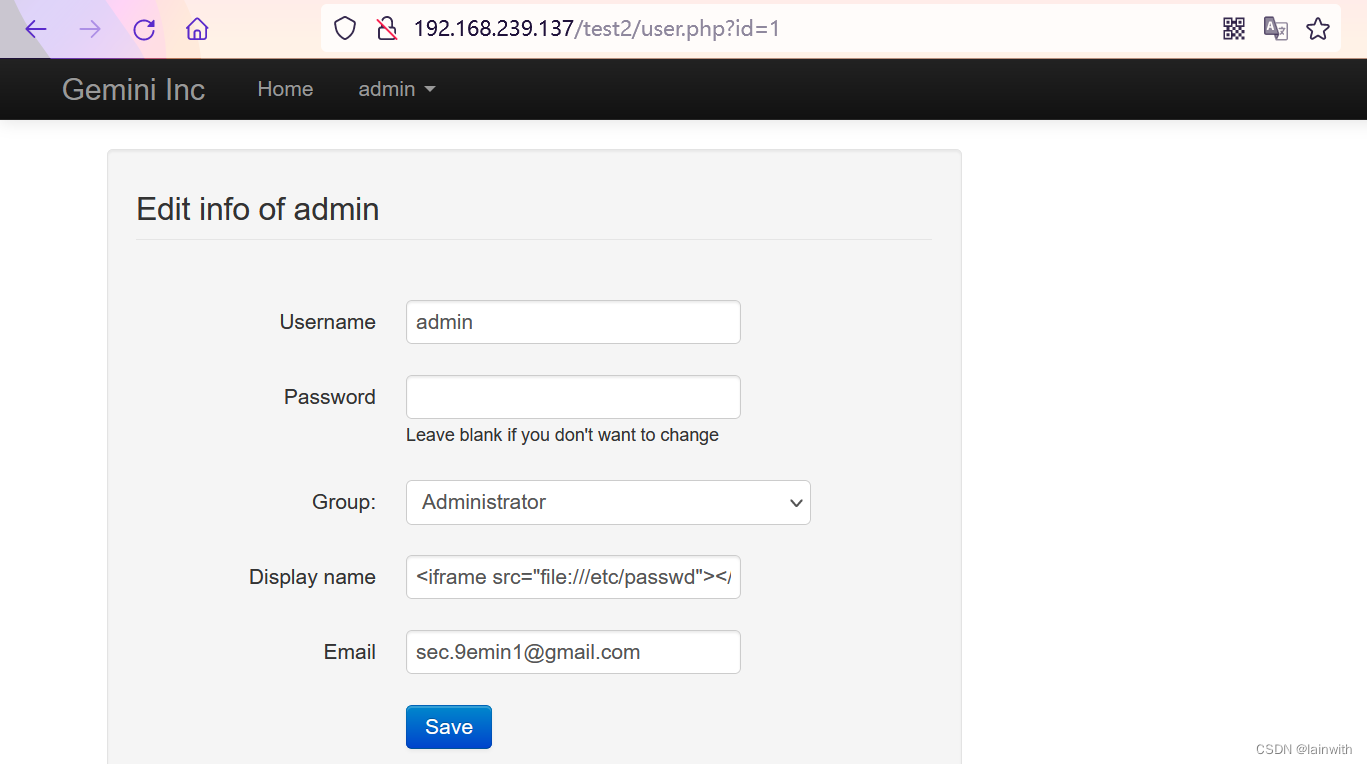Image resolution: width=1367 pixels, height=764 pixels.
Task: Go to Home in the navbar
Action: (x=285, y=89)
